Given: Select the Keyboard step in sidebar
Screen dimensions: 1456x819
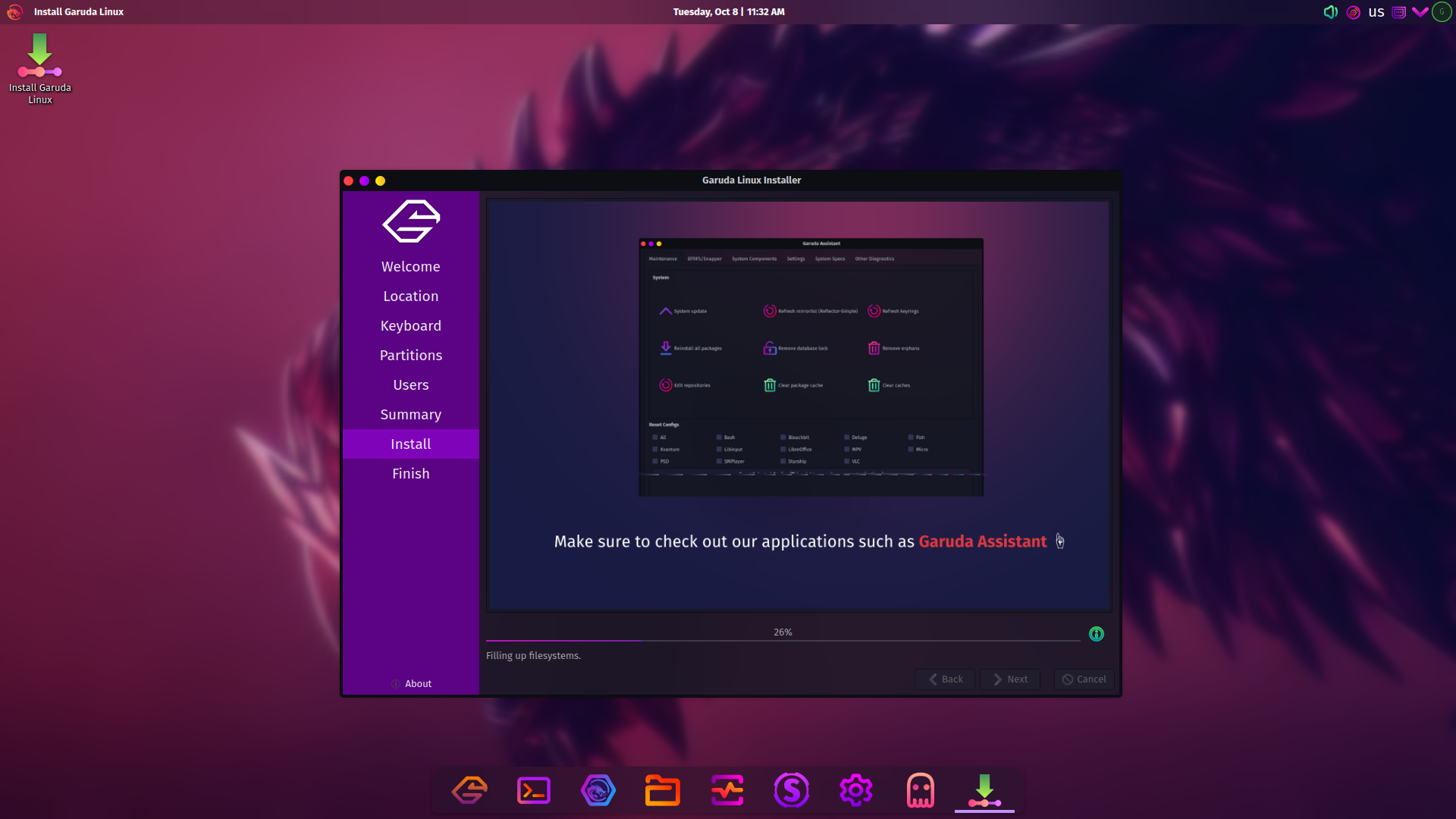Looking at the screenshot, I should pos(411,326).
